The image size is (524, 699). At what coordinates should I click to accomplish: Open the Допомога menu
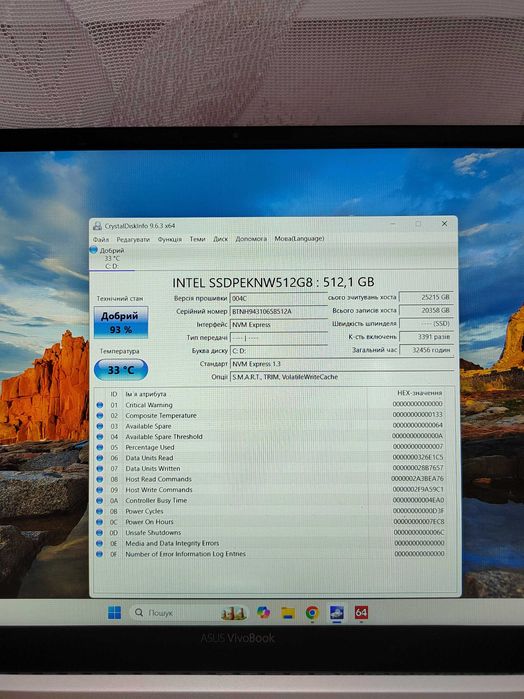251,239
